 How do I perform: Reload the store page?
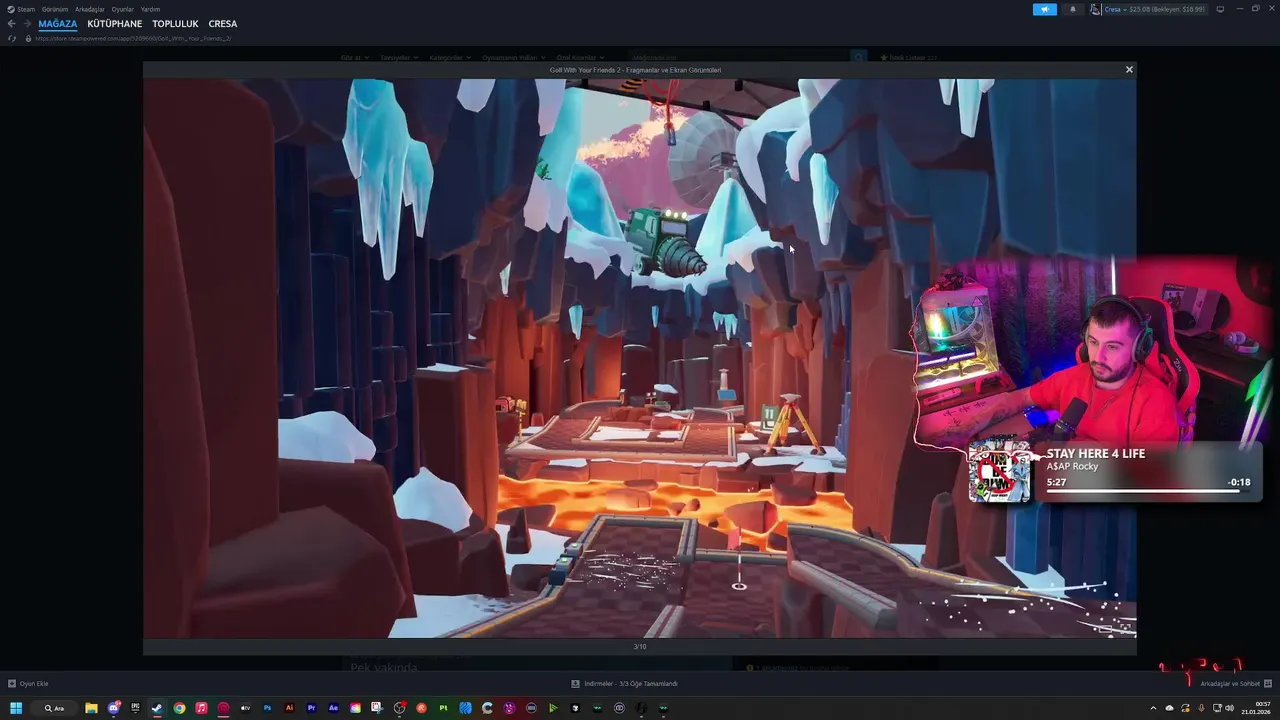click(x=12, y=38)
